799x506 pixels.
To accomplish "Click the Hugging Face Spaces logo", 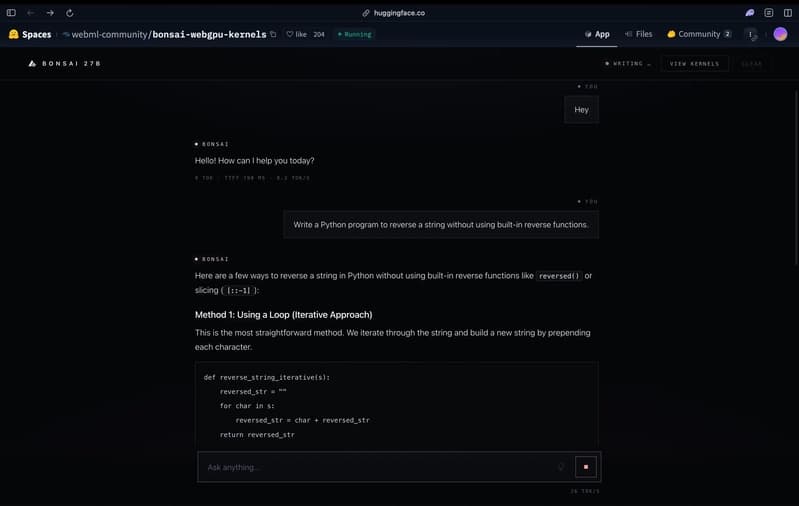I will 14,34.
